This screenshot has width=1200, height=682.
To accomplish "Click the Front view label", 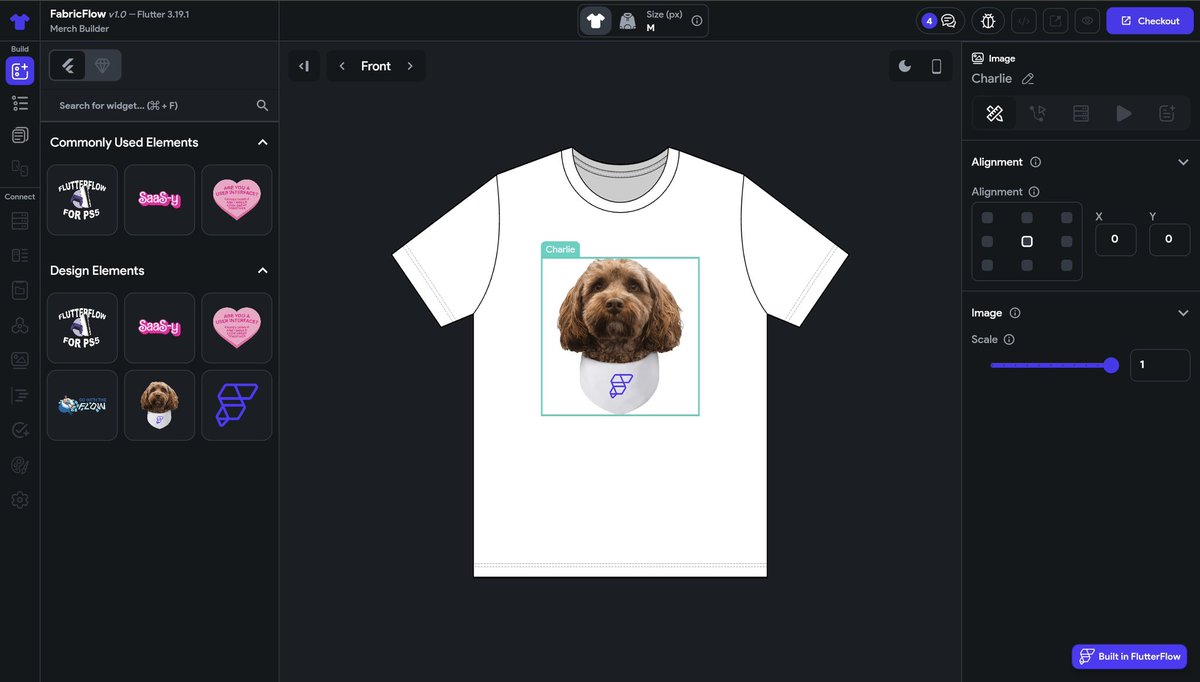I will click(x=376, y=66).
